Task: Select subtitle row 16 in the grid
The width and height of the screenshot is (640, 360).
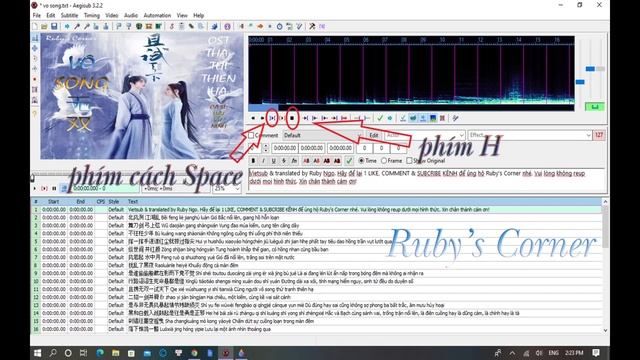Action: [316, 329]
